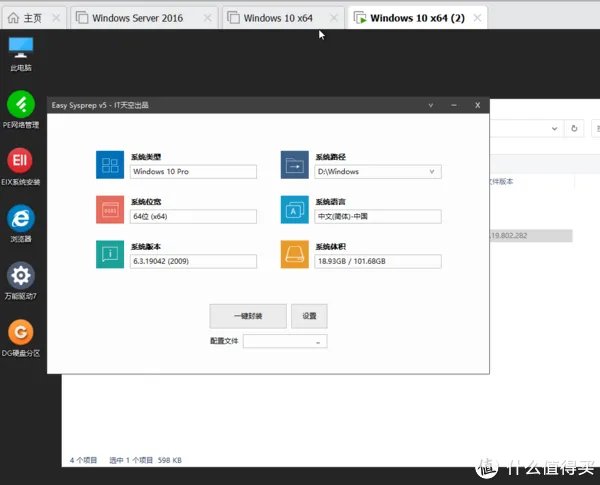The image size is (600, 485).
Task: Click the 系统版本 field showing 6.3.19042 (2009)
Action: click(193, 261)
